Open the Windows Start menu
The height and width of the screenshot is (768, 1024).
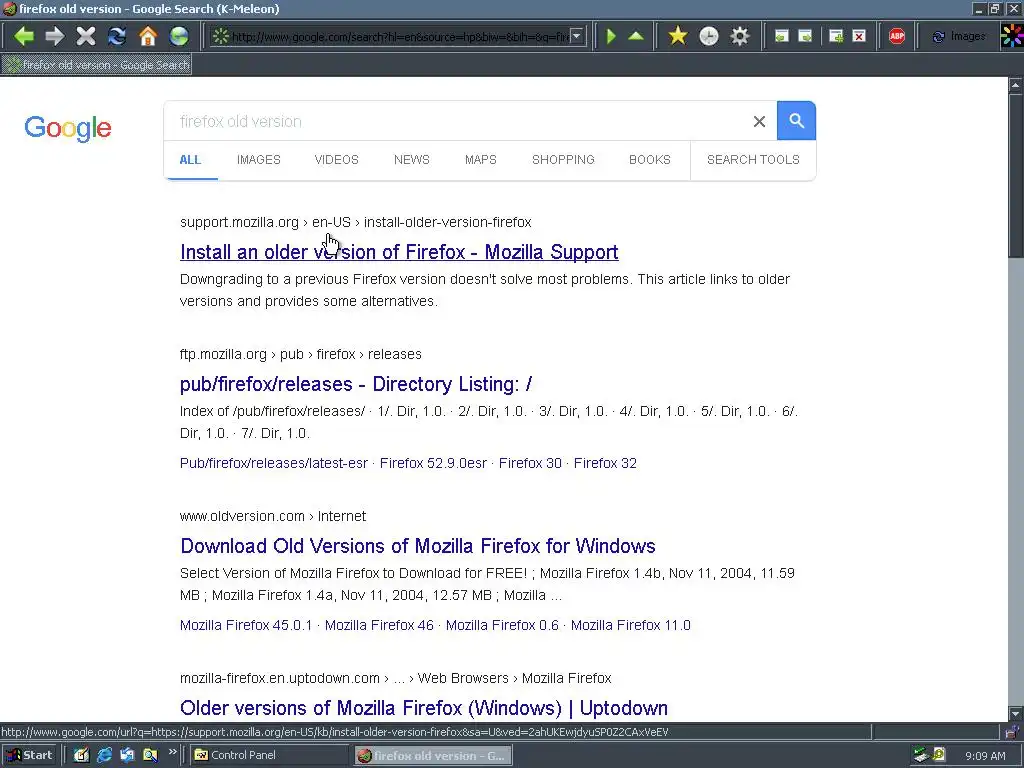pos(30,755)
